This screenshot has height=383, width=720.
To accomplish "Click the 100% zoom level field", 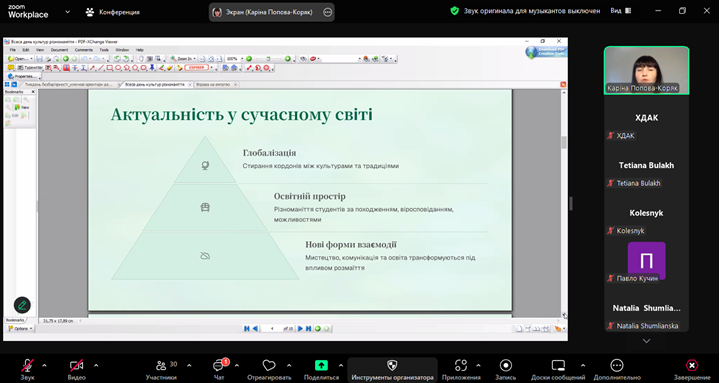I will click(234, 59).
